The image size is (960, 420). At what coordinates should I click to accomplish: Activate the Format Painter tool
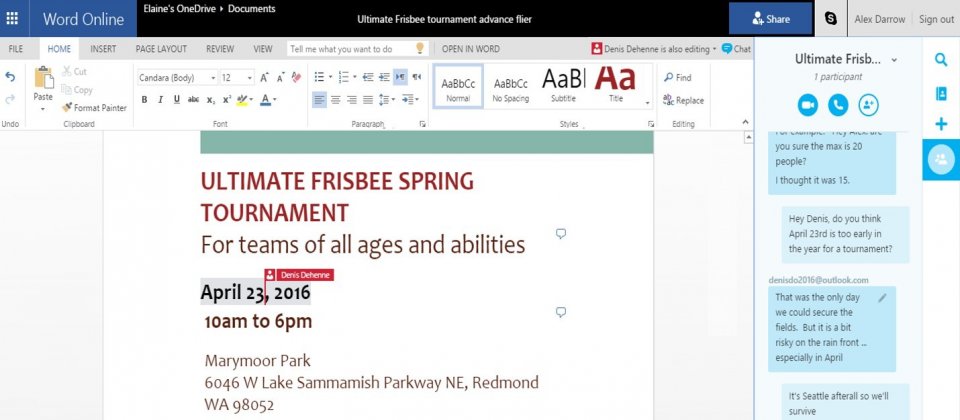point(94,108)
